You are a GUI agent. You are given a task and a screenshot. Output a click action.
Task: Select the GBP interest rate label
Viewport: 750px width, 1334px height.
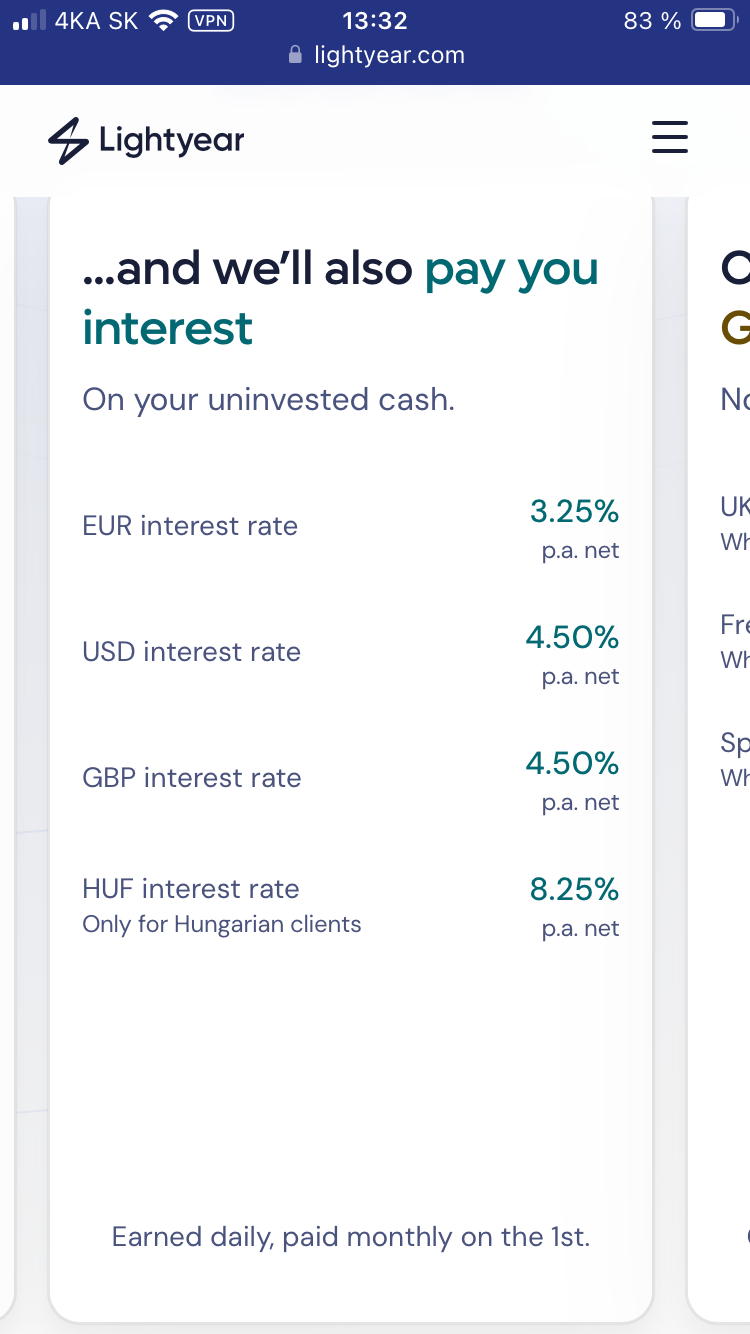pos(192,778)
